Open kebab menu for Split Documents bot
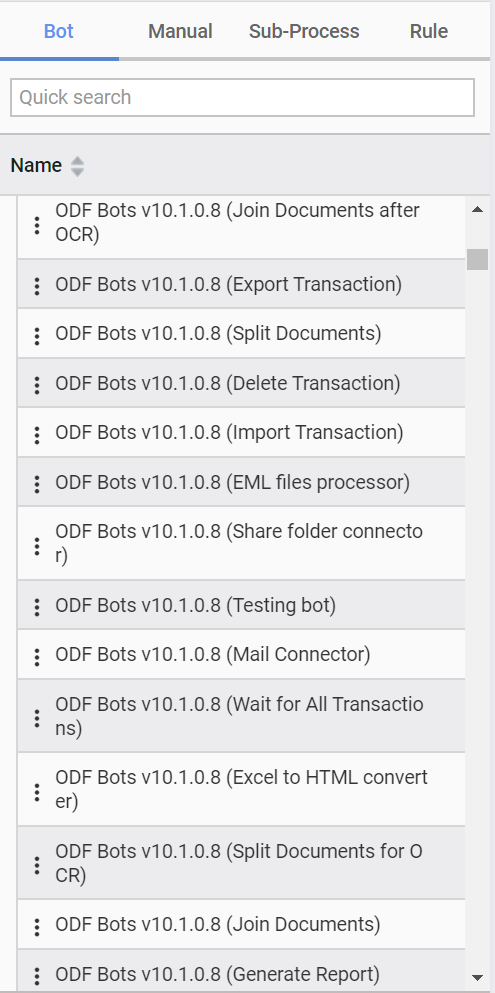 pyautogui.click(x=37, y=336)
